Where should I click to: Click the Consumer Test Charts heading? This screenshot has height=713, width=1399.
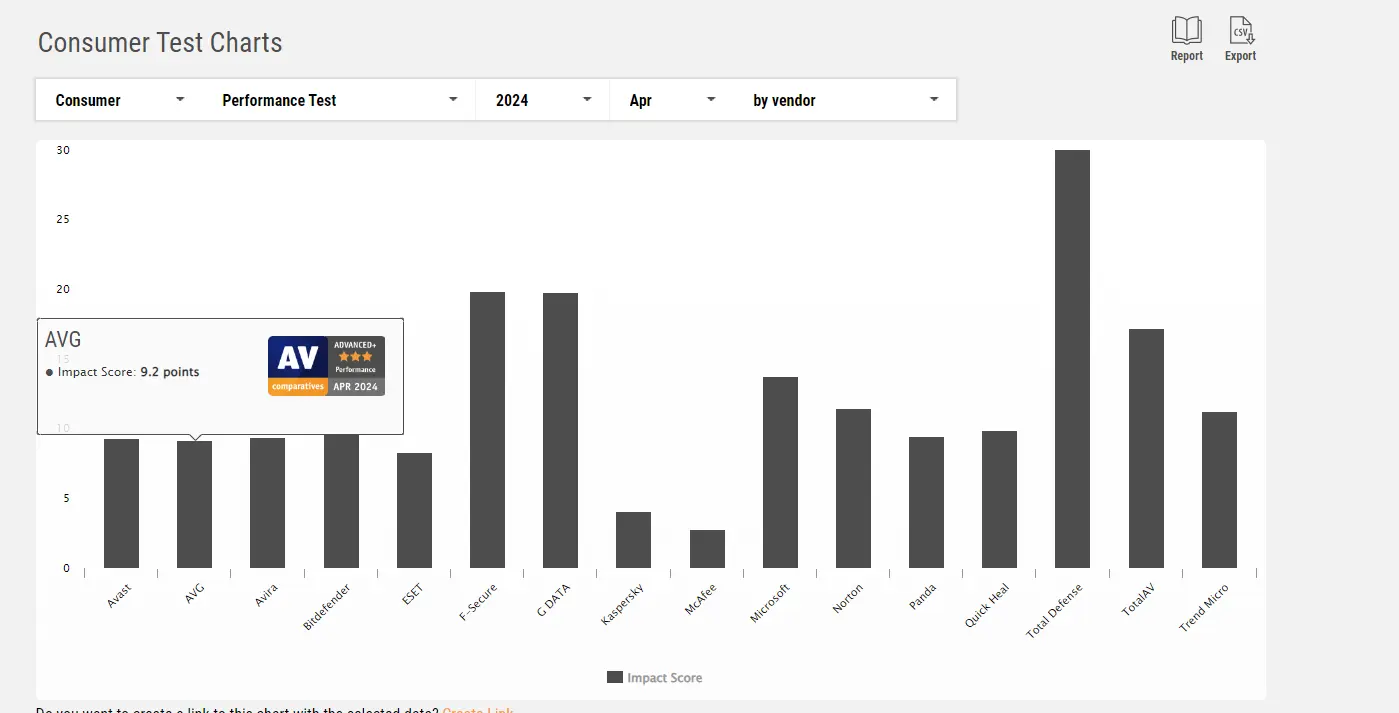[160, 42]
